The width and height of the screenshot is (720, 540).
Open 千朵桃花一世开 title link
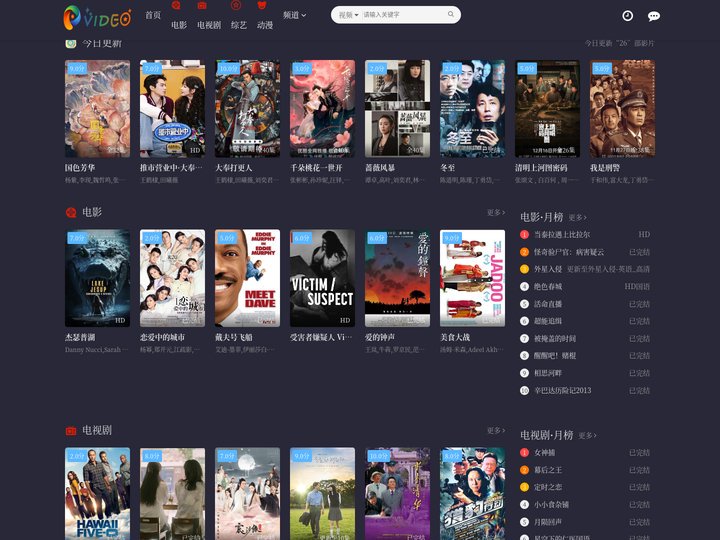point(316,168)
